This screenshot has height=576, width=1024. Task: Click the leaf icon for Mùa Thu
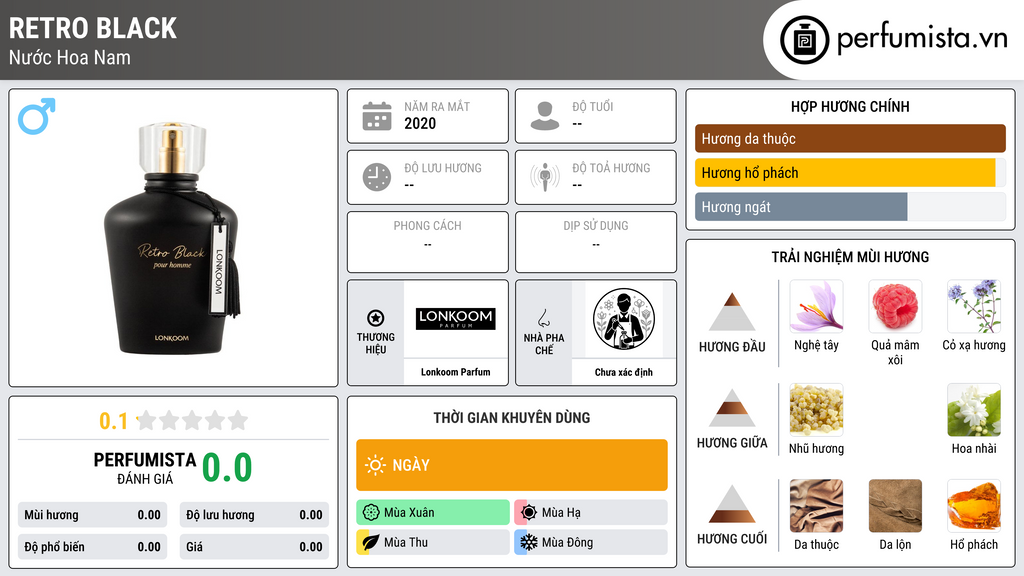pos(371,542)
